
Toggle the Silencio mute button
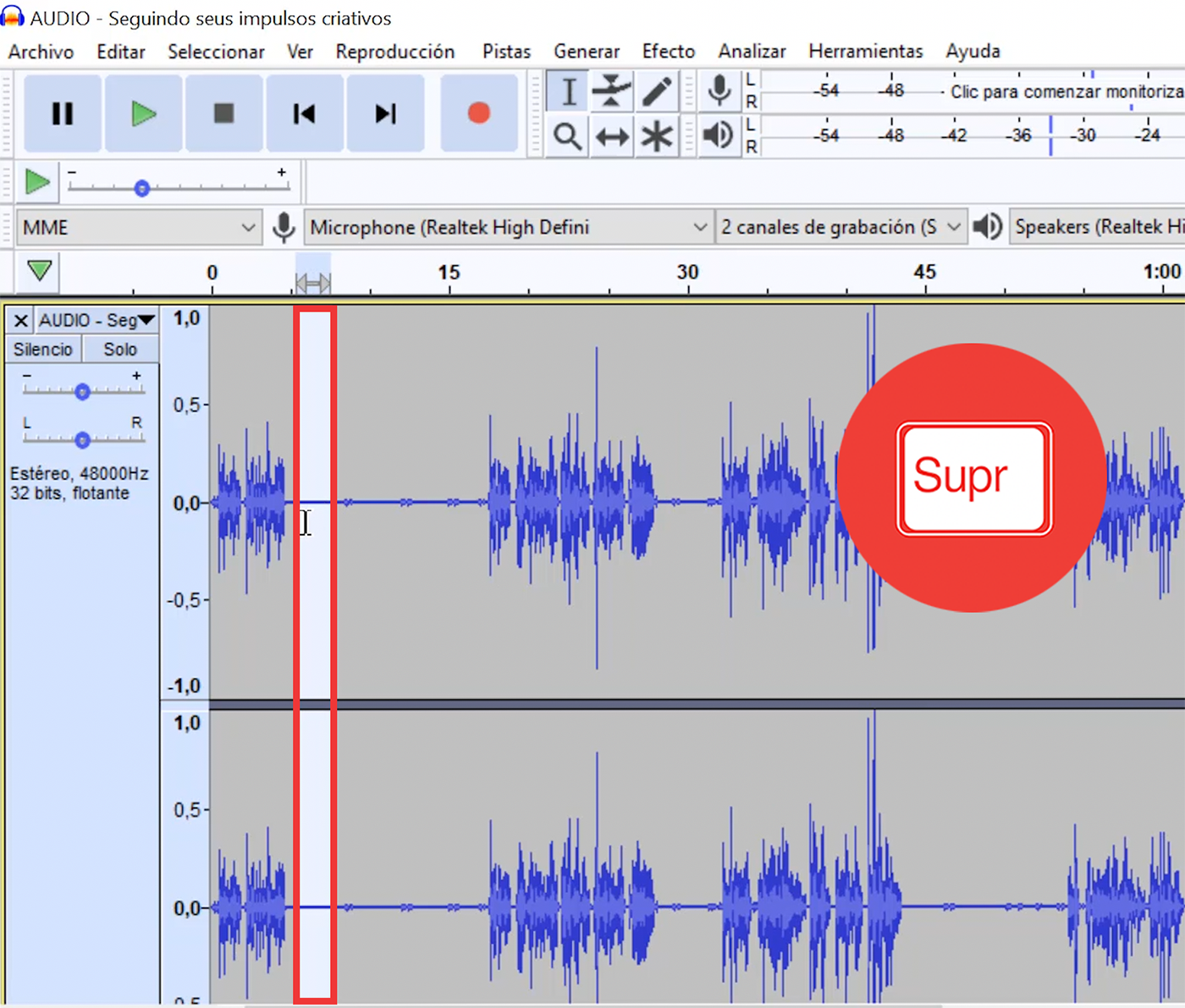click(43, 350)
